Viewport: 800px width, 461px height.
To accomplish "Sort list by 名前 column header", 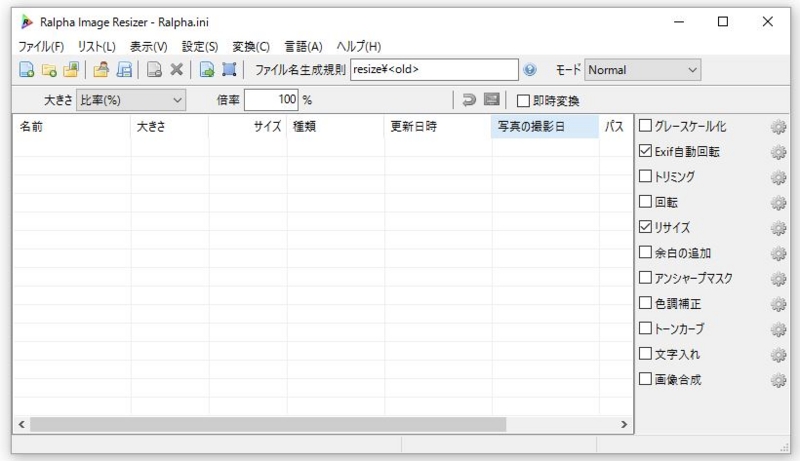I will (x=72, y=126).
